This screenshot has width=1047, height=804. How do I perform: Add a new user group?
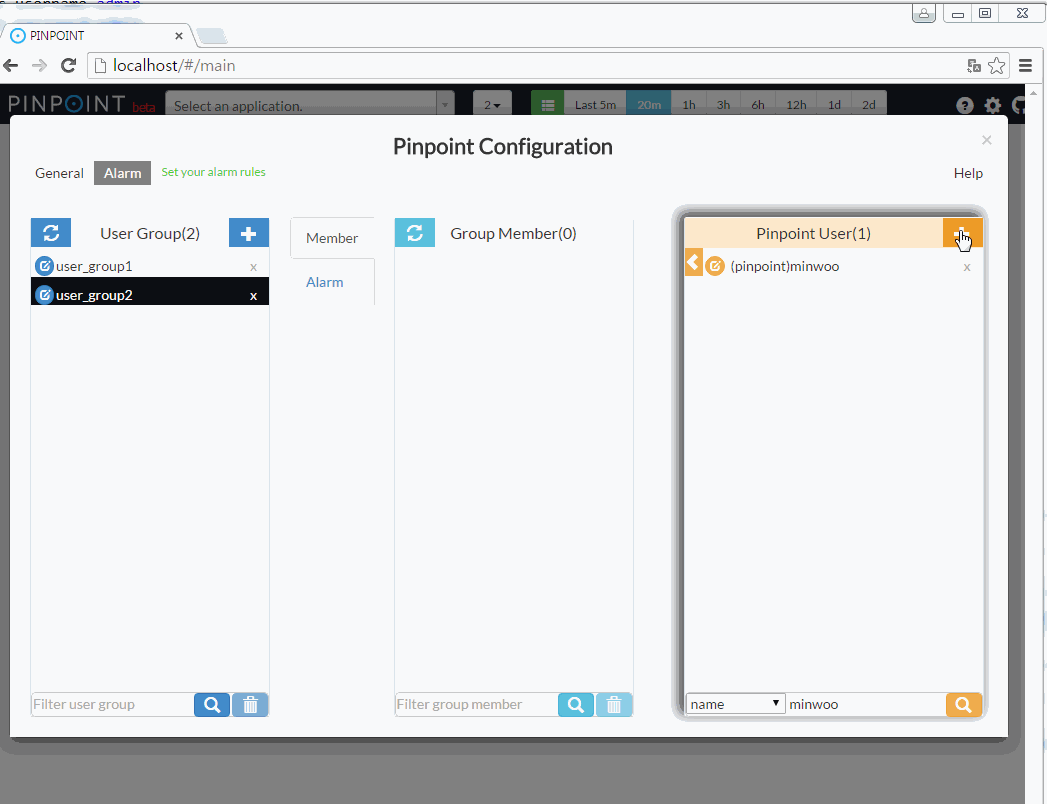click(249, 233)
